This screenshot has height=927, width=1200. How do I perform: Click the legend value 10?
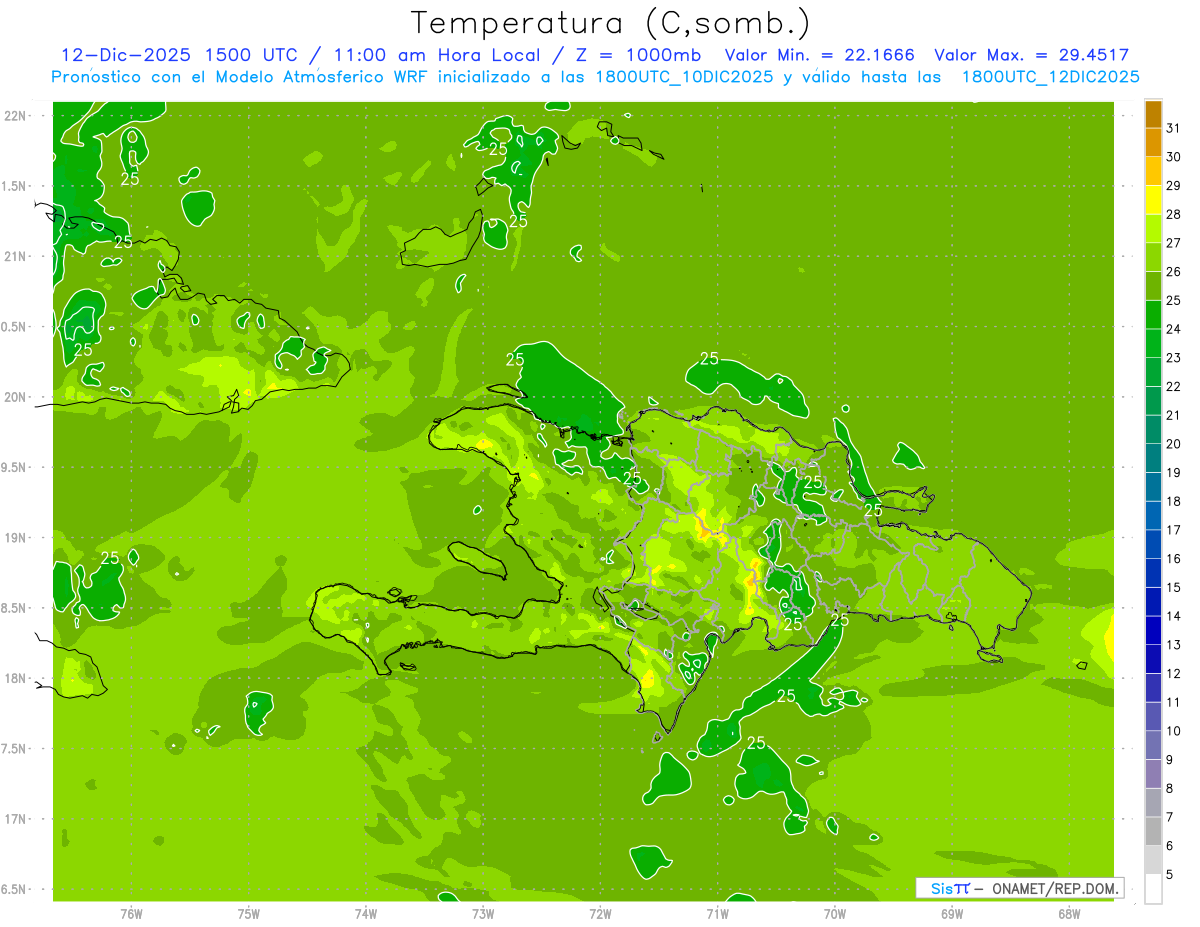coord(1173,730)
